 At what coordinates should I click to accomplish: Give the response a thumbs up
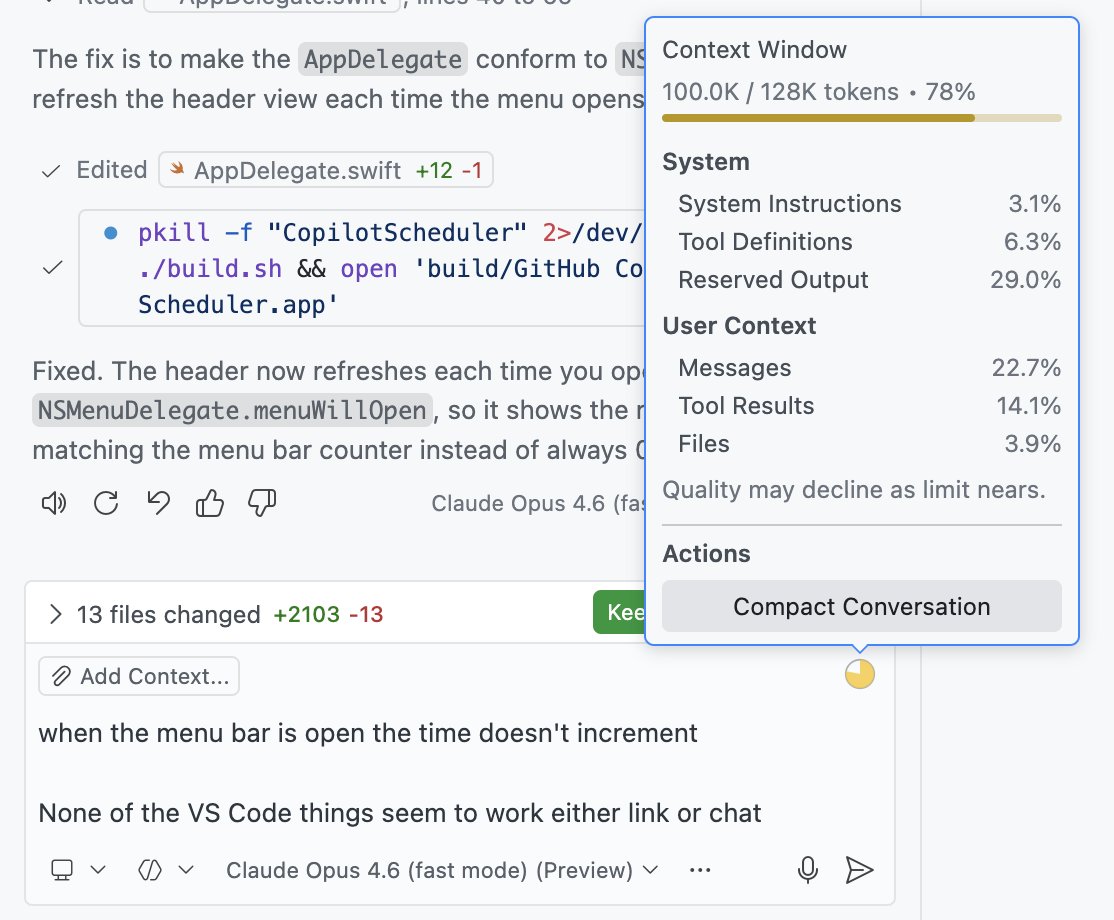tap(210, 503)
